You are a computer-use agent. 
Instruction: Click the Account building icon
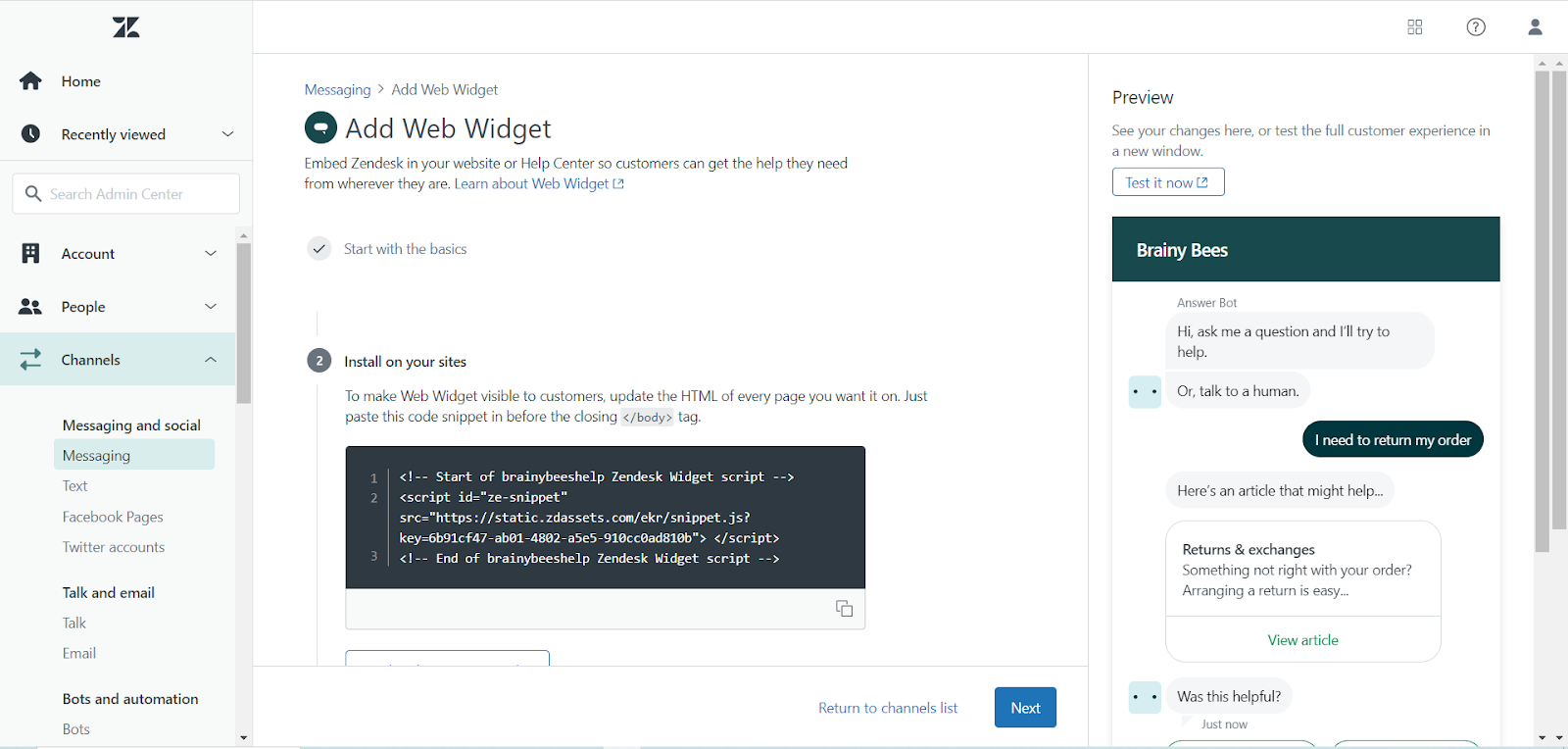tap(31, 254)
